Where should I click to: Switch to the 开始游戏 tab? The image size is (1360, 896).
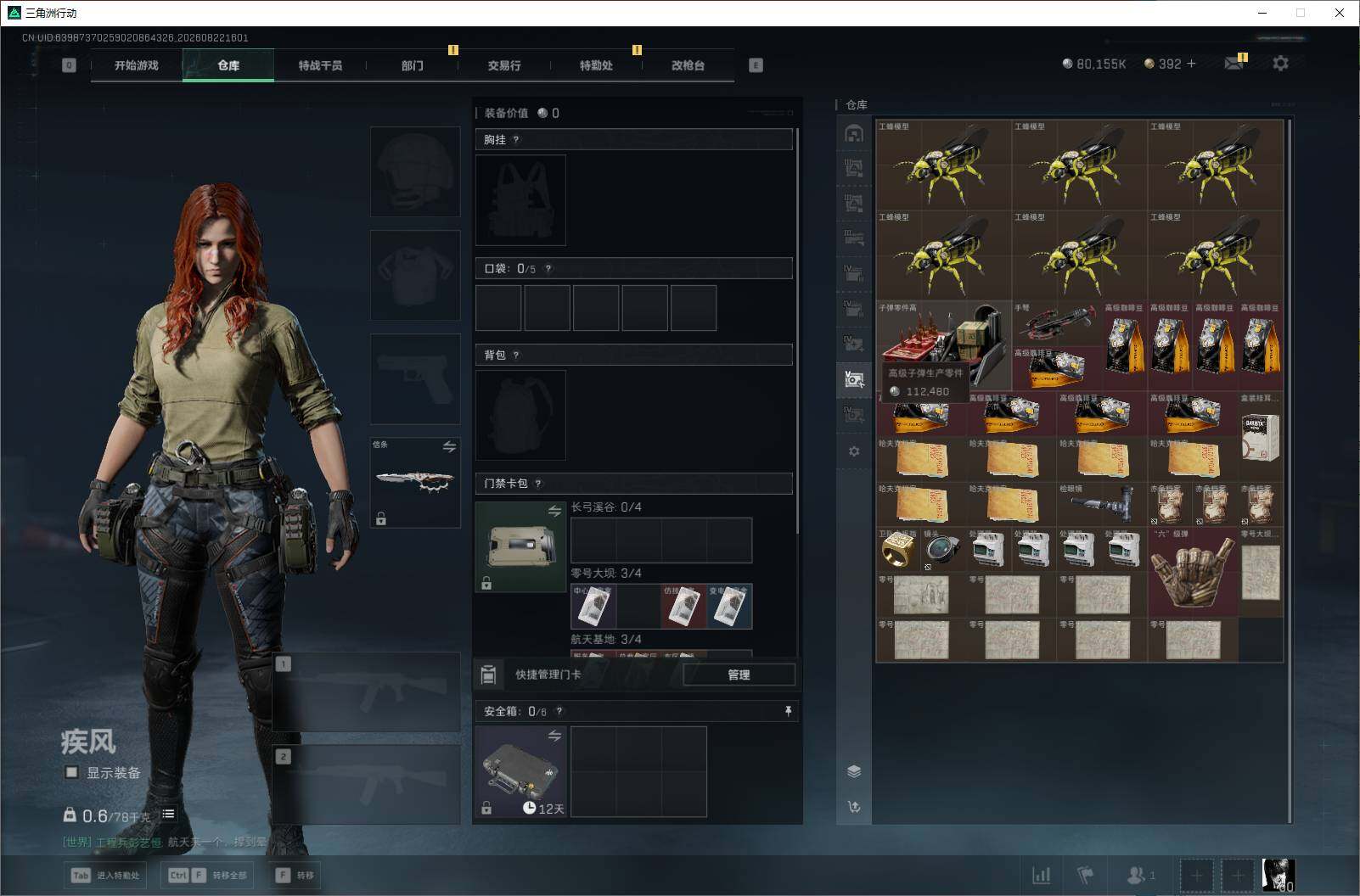click(137, 65)
